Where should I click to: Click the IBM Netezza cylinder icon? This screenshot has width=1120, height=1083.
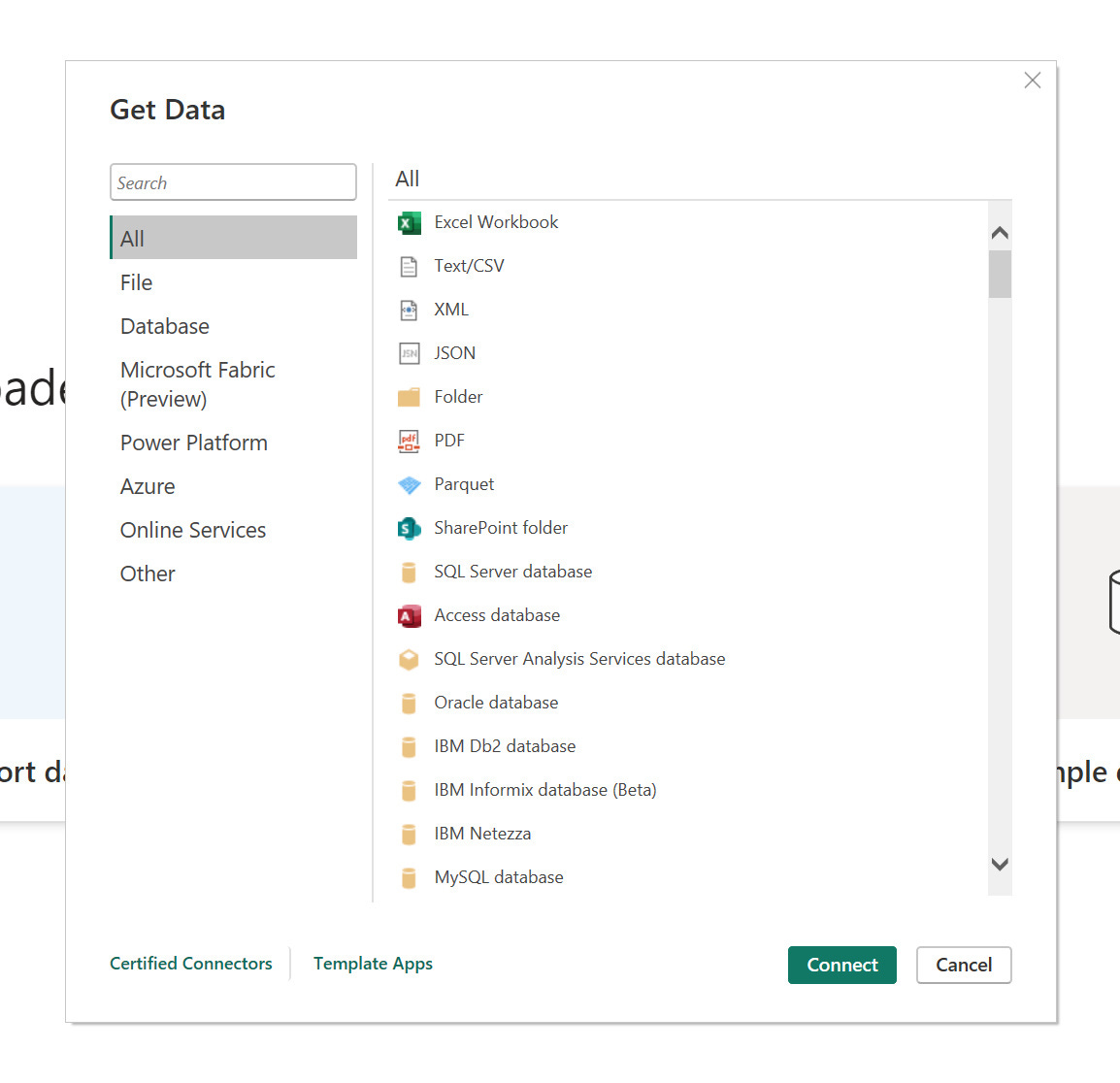coord(409,834)
